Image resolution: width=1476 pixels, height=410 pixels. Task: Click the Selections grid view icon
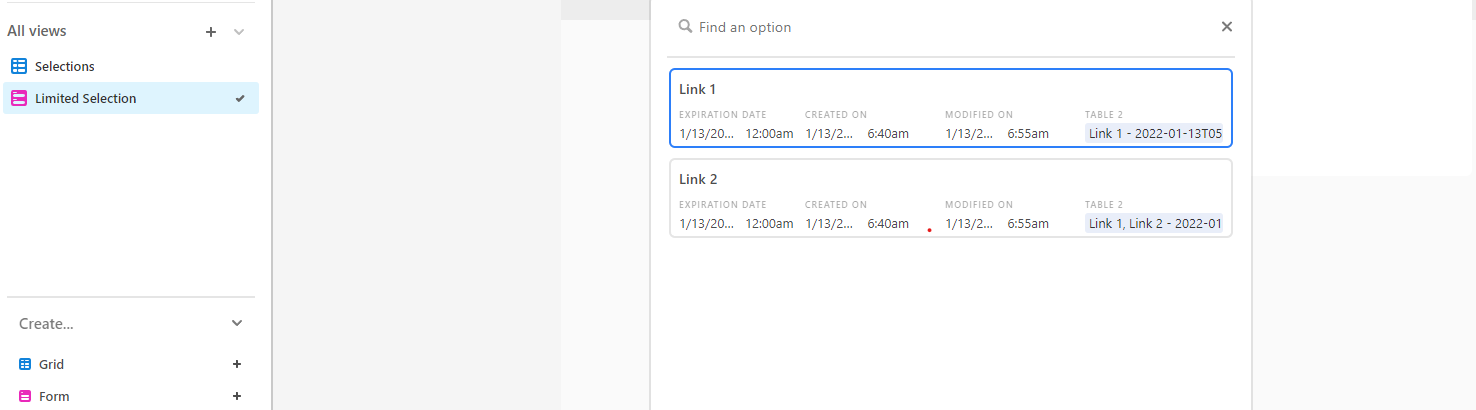pyautogui.click(x=19, y=66)
